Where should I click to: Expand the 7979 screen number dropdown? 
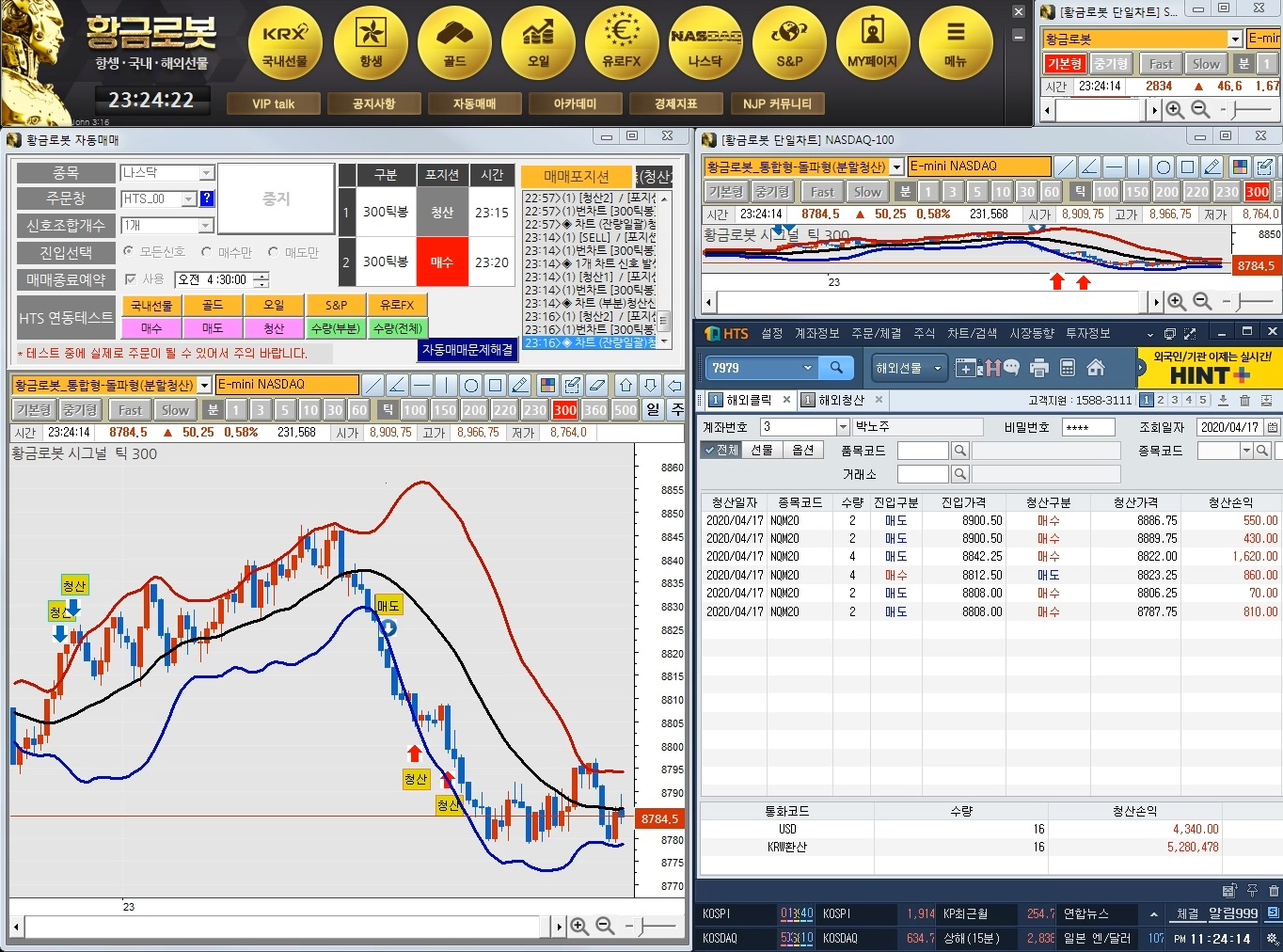(808, 368)
